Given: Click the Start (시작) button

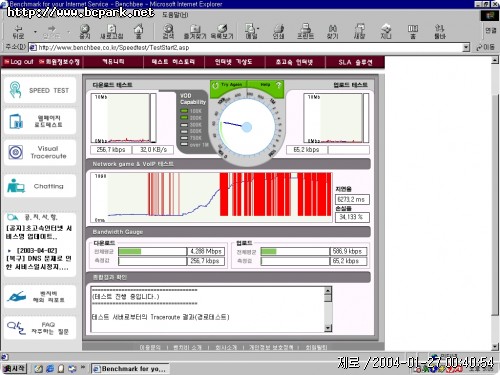Looking at the screenshot, I should tap(13, 368).
